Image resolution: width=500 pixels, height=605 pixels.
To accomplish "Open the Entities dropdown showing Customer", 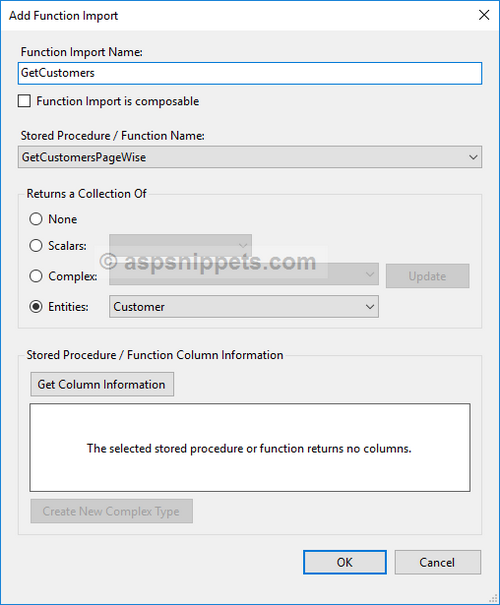I will point(244,307).
